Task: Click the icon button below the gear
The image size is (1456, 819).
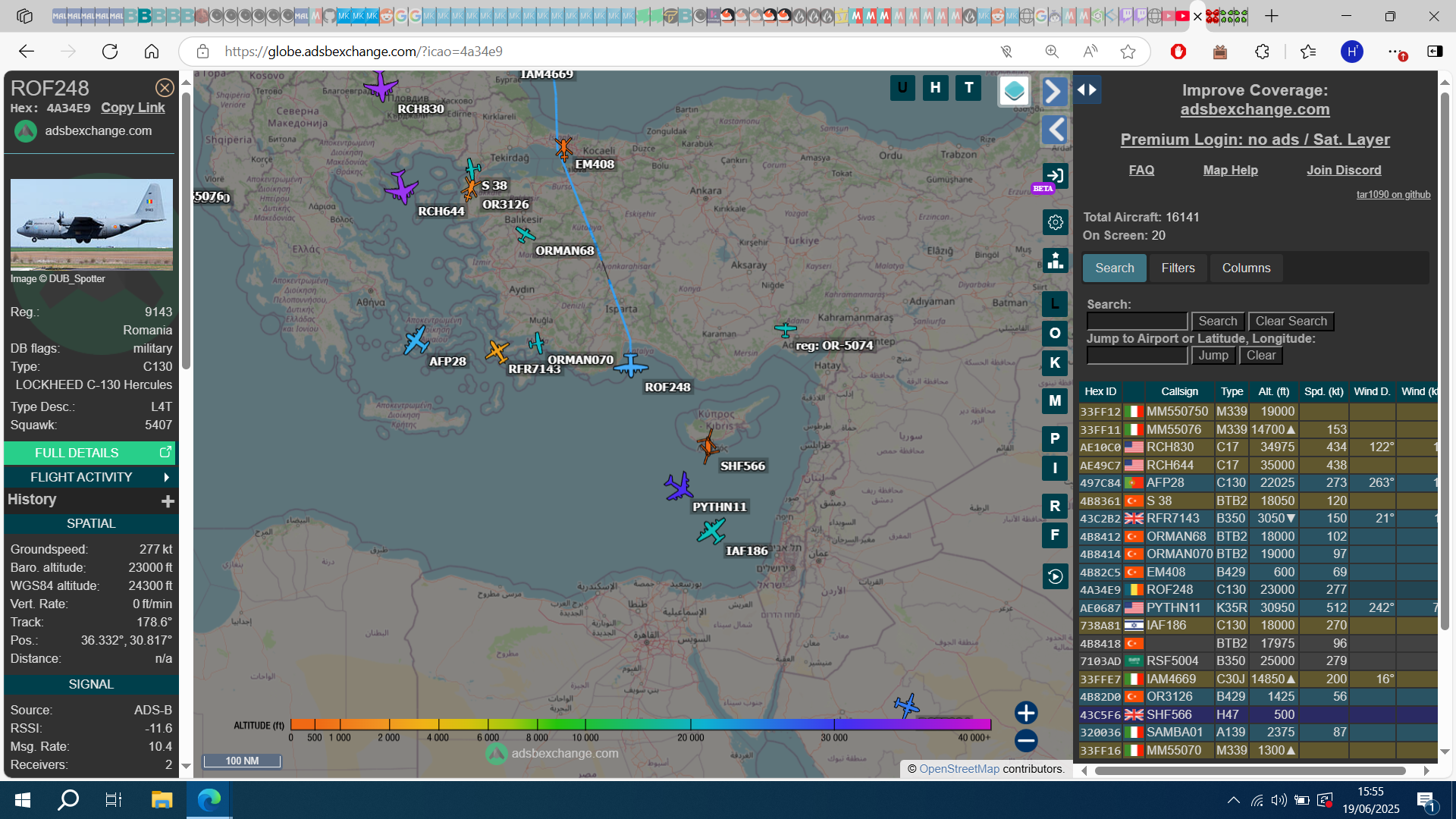Action: tap(1055, 260)
